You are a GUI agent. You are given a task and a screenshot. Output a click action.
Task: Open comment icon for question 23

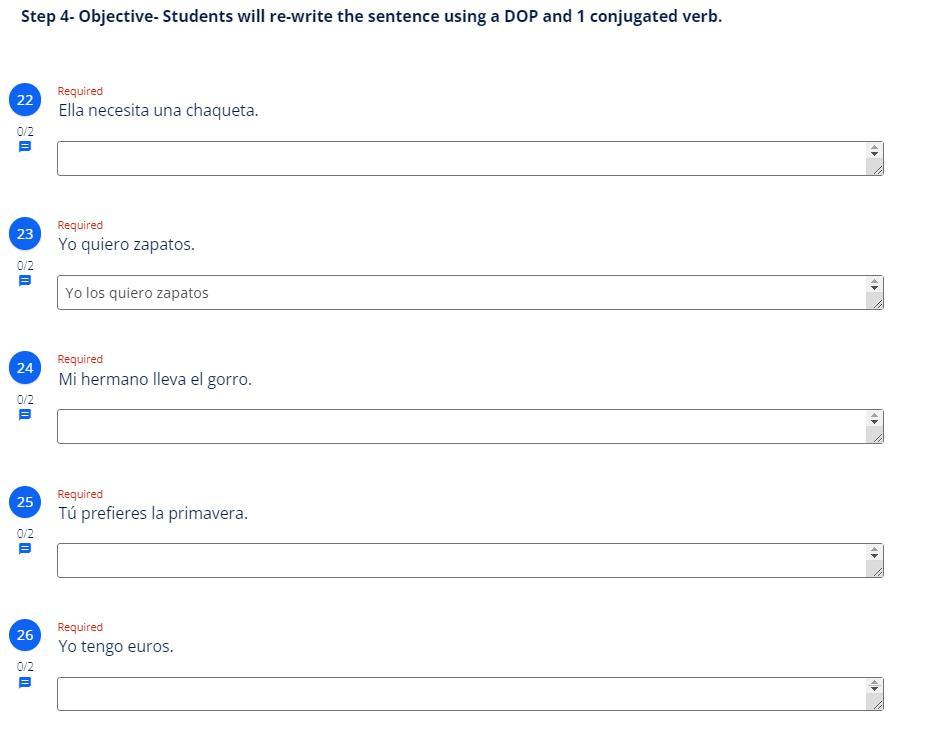pyautogui.click(x=25, y=280)
